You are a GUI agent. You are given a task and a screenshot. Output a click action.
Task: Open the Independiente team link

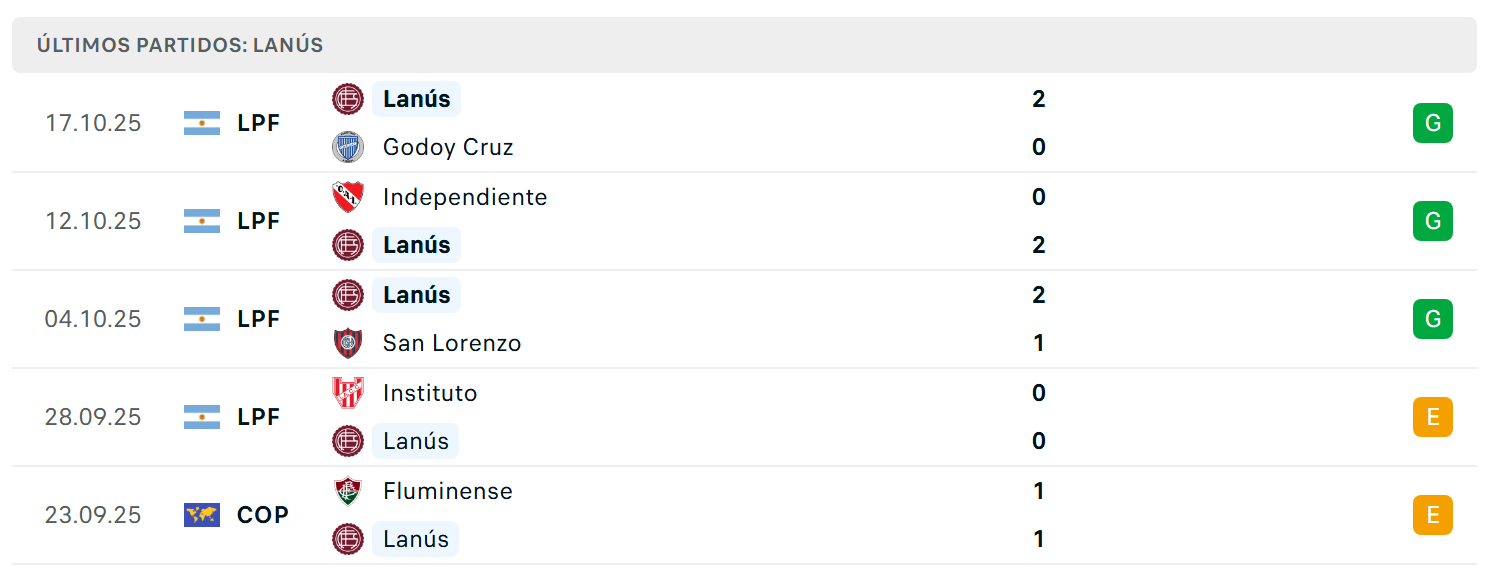(465, 197)
